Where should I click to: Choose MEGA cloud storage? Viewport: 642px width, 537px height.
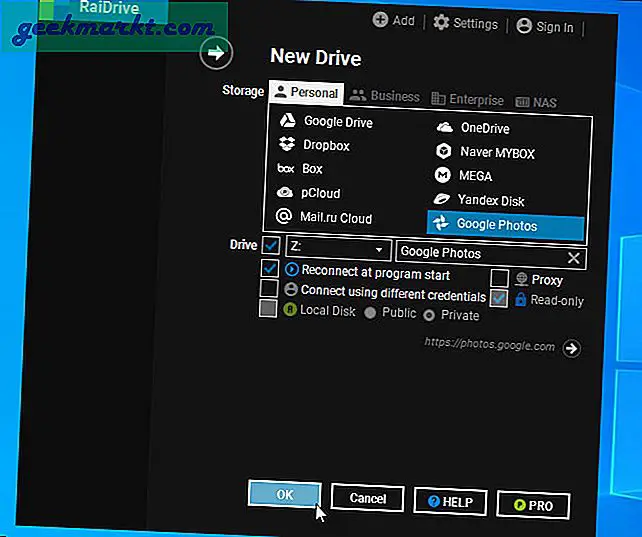475,176
